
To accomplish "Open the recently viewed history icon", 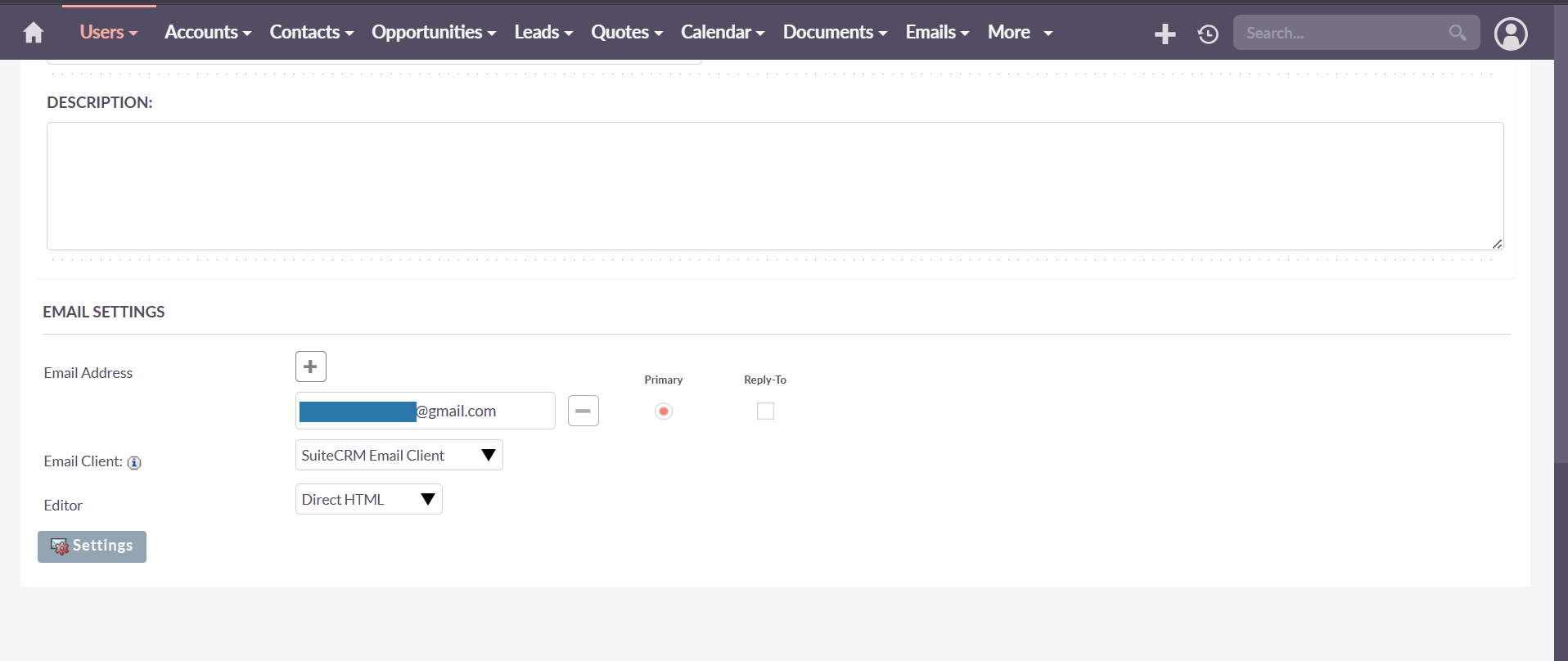I will [x=1208, y=34].
